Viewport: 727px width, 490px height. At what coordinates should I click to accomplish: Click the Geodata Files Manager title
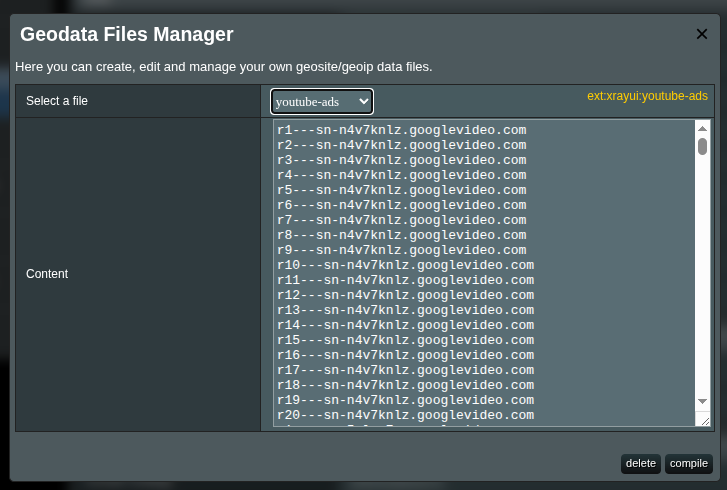pyautogui.click(x=127, y=34)
